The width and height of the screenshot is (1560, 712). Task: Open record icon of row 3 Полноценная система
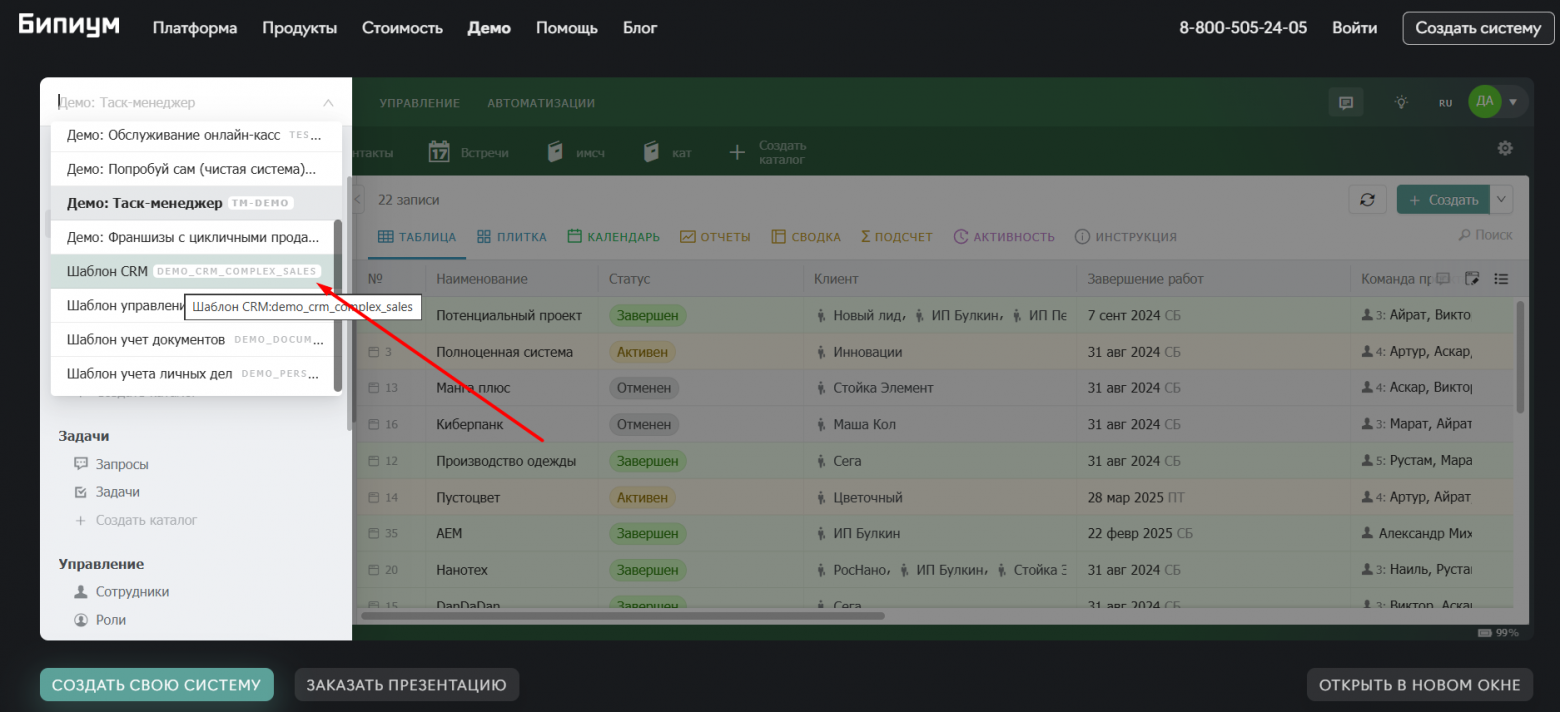(374, 352)
